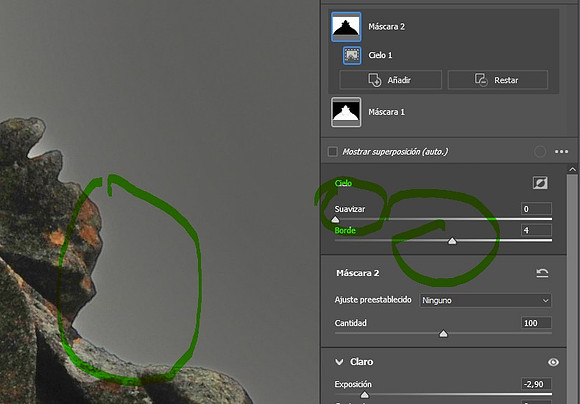The height and width of the screenshot is (404, 580).
Task: Toggle Claro section visibility eye
Action: (x=553, y=362)
